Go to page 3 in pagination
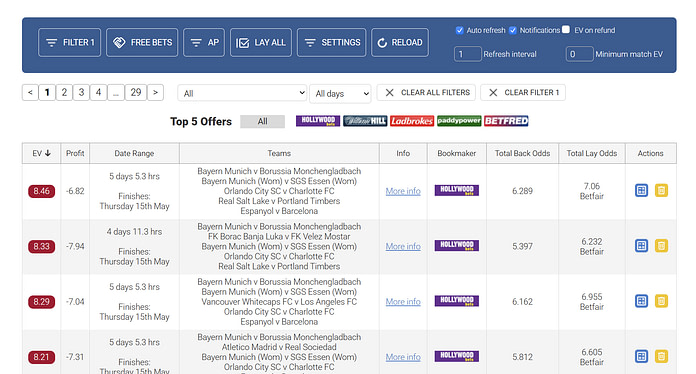This screenshot has height=374, width=696. coord(81,92)
